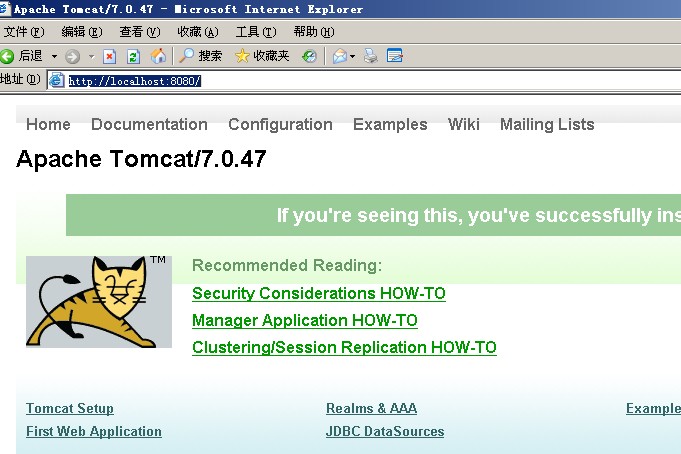Open the Back history dropdown arrow
This screenshot has width=681, height=454.
(x=54, y=56)
